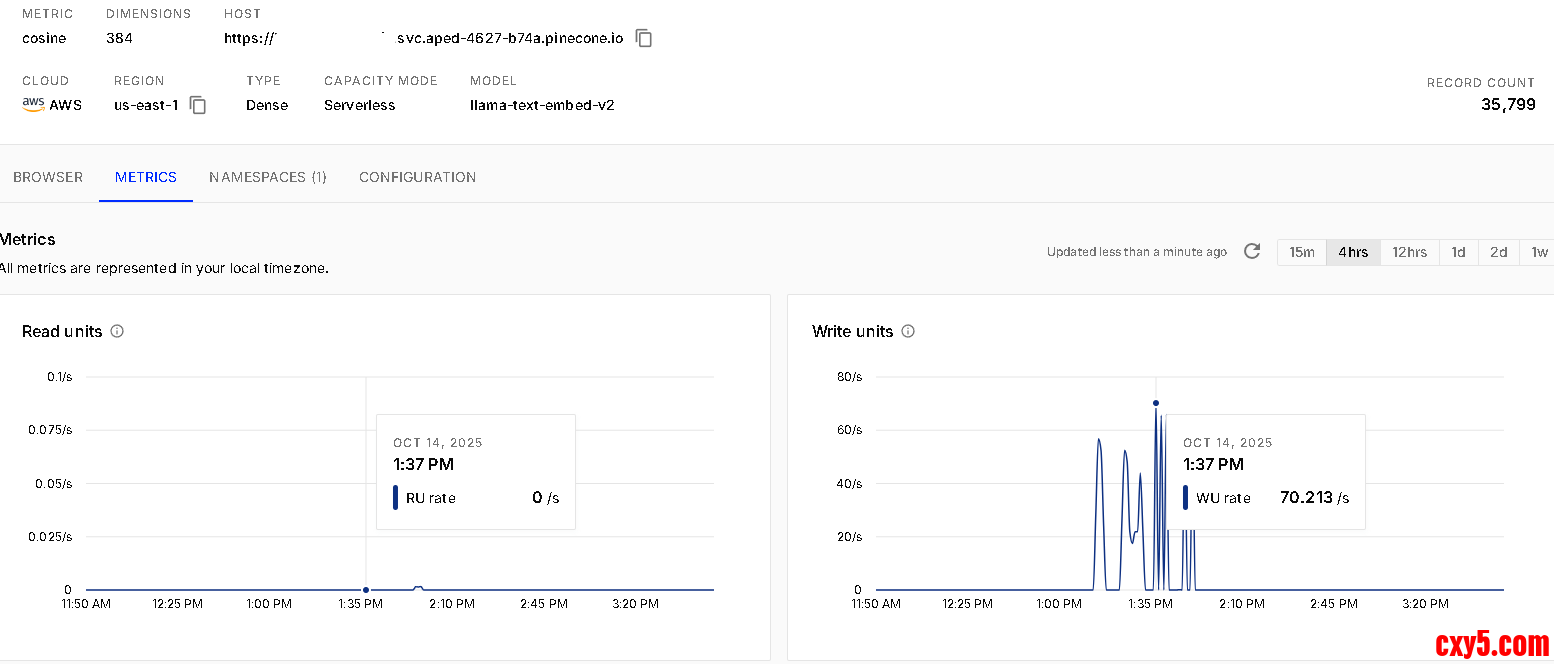Click the Write units peak data point
The width and height of the screenshot is (1554, 664).
(x=1156, y=403)
